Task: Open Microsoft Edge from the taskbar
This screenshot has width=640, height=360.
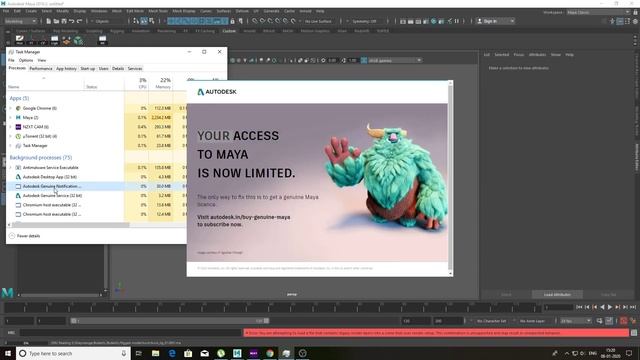Action: pyautogui.click(x=172, y=353)
